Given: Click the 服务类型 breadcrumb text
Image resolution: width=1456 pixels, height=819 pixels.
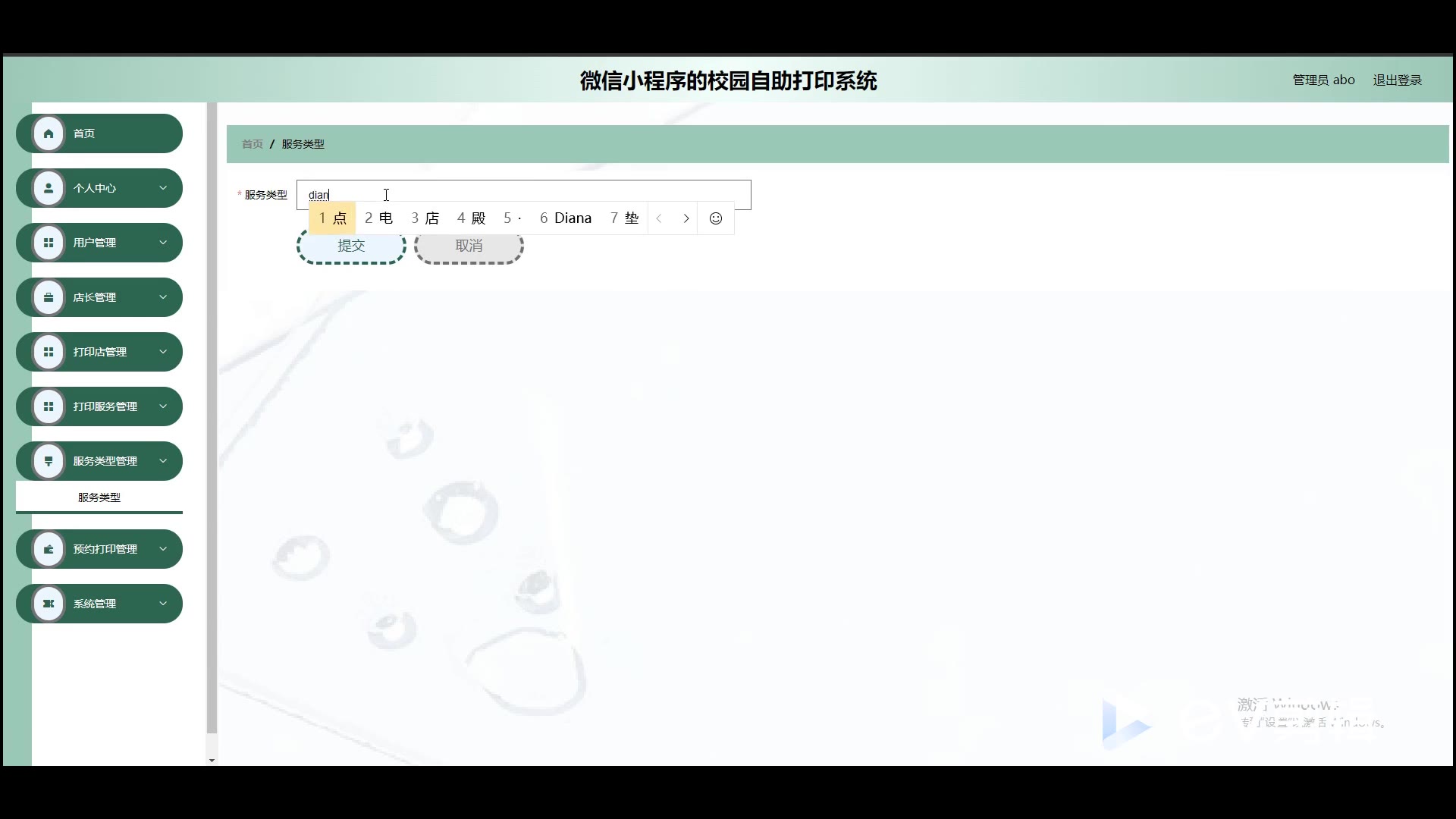Looking at the screenshot, I should (x=303, y=144).
